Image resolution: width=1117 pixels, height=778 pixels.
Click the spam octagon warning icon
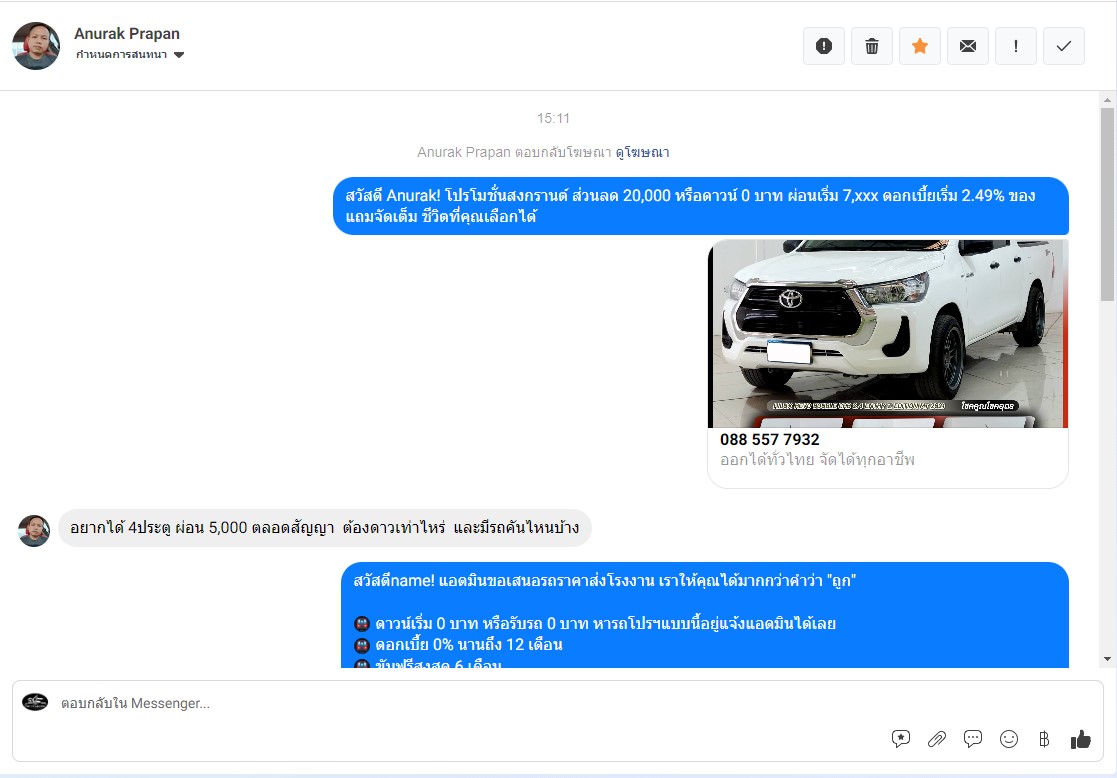[824, 46]
